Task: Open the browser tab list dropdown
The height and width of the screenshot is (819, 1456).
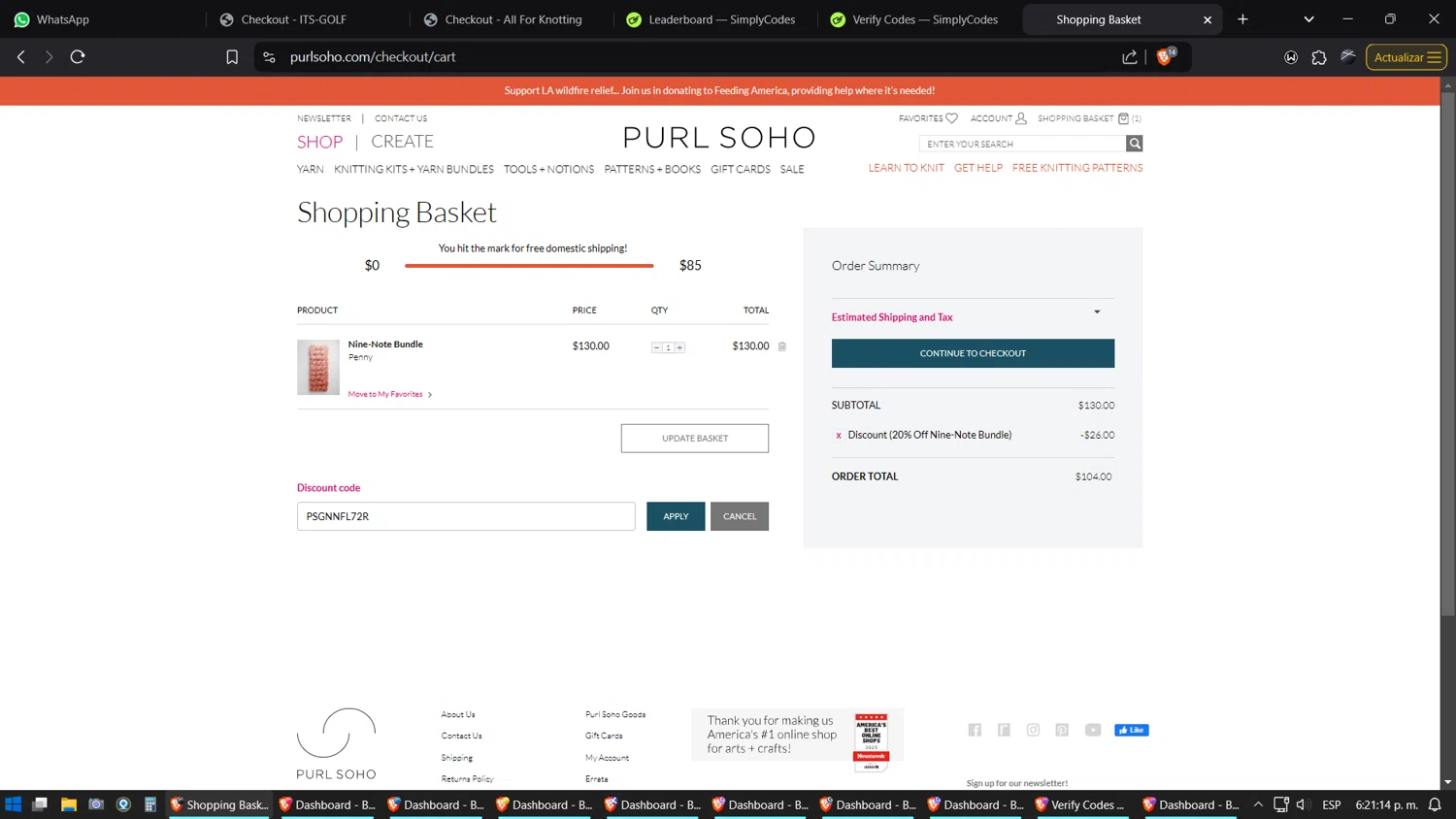Action: pyautogui.click(x=1308, y=19)
